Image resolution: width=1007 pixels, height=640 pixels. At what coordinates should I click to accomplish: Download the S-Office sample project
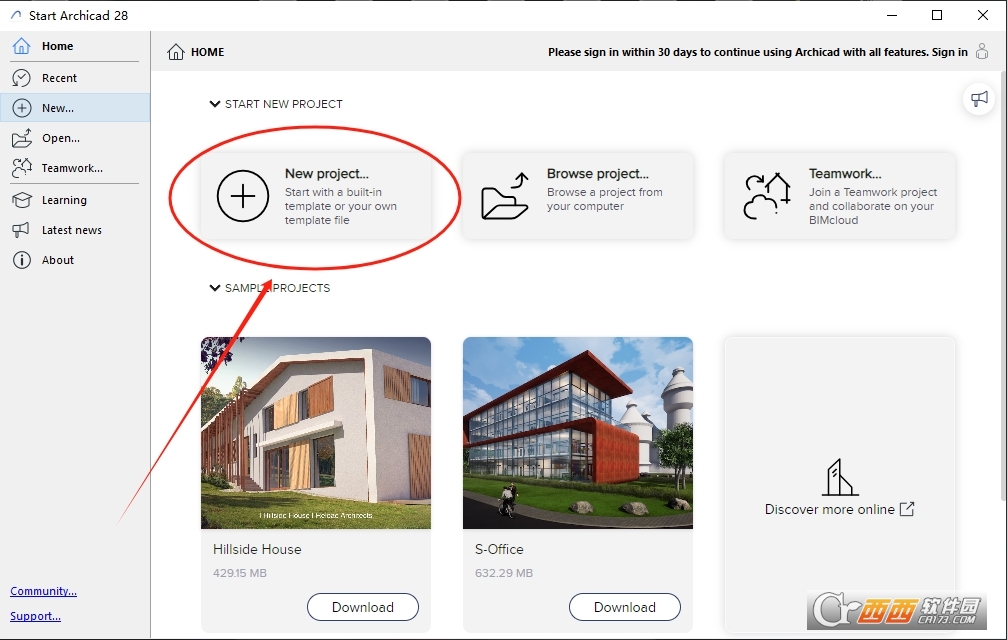[625, 607]
